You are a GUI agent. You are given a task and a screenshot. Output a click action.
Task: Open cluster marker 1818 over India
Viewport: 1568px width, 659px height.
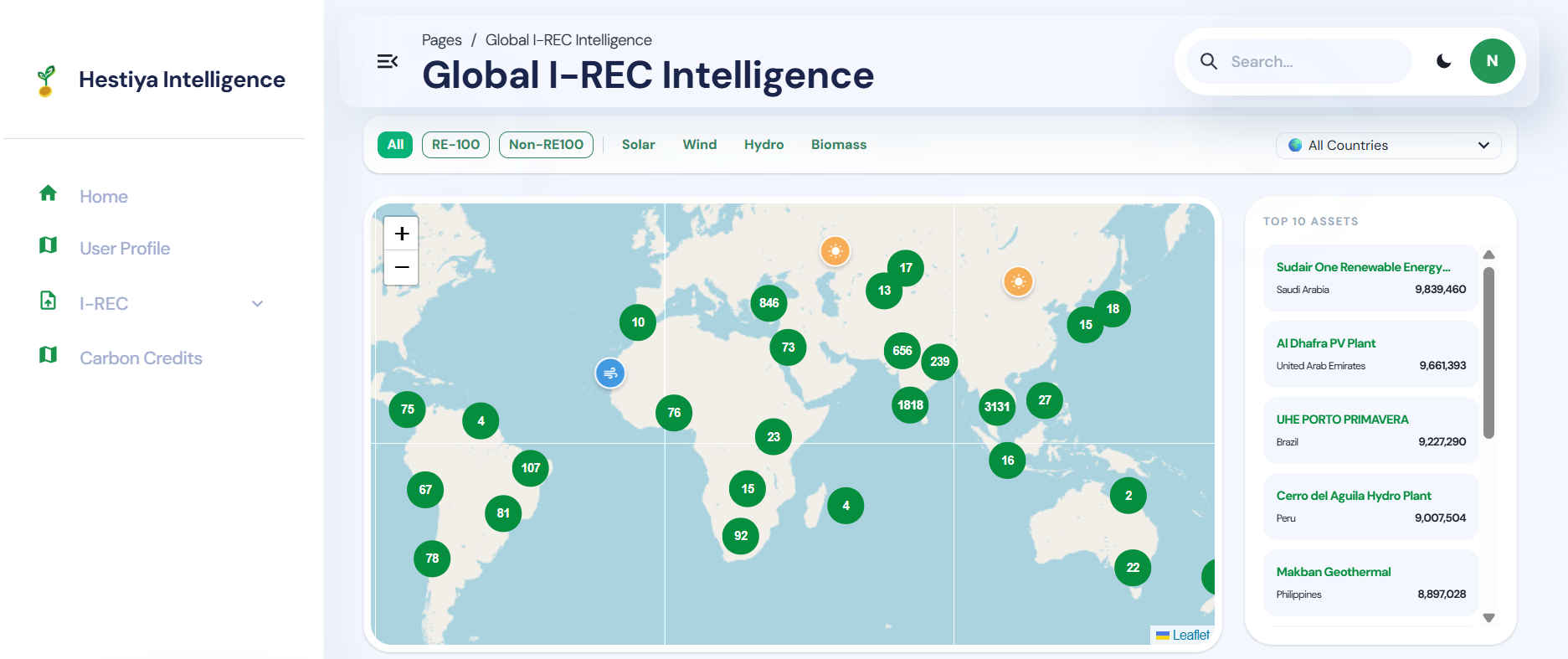pyautogui.click(x=910, y=405)
